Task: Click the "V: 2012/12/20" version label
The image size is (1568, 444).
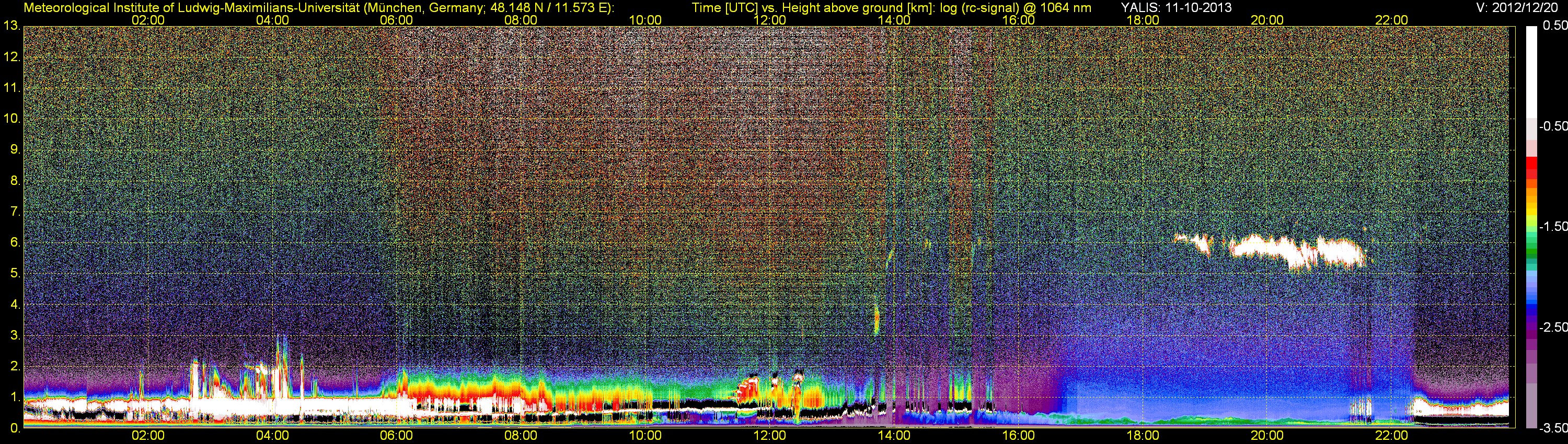Action: tap(1516, 8)
